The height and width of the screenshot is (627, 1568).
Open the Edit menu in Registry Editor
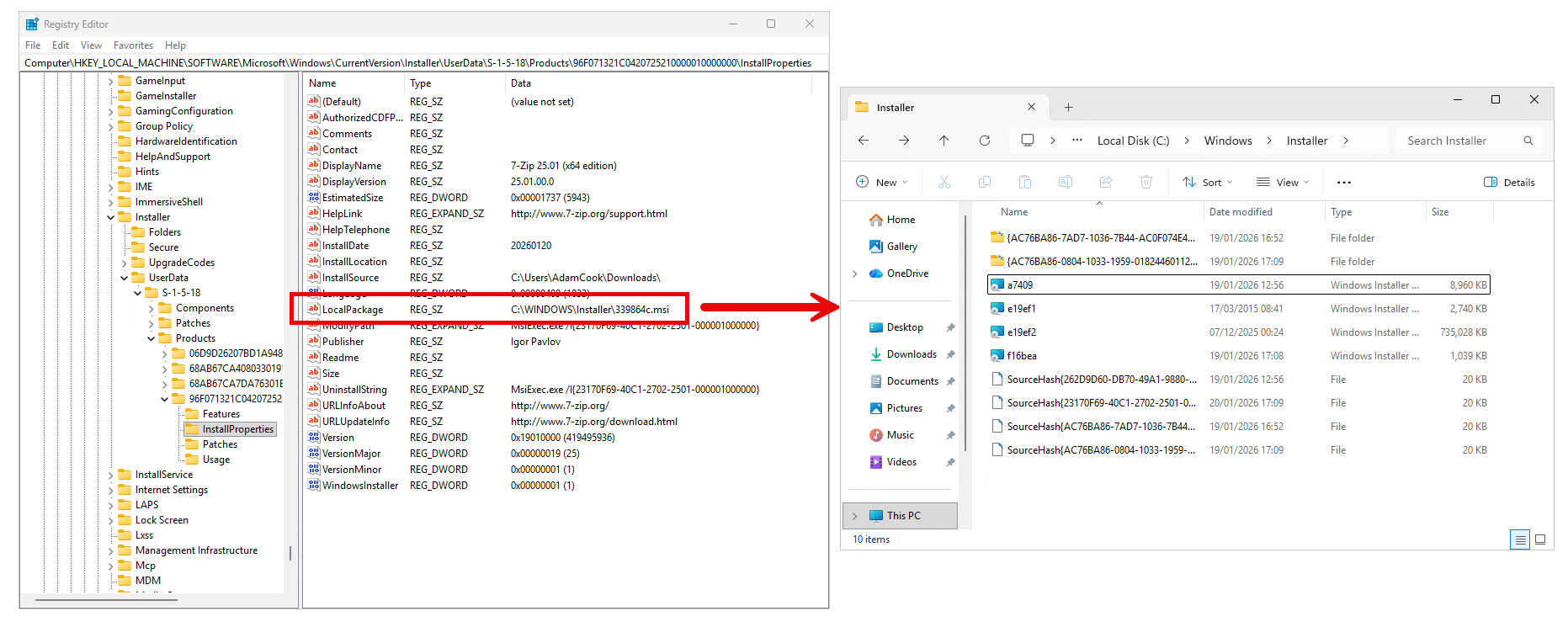tap(61, 45)
